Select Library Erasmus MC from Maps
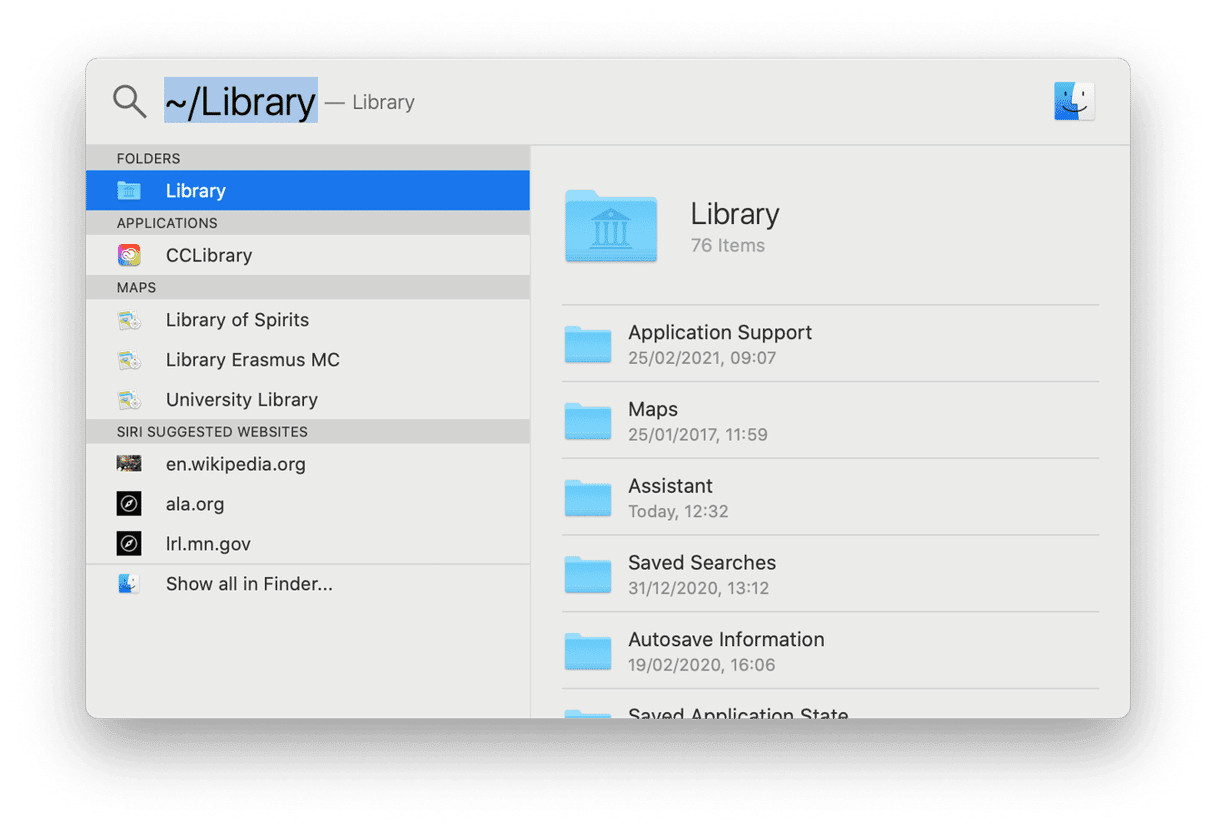 click(252, 359)
